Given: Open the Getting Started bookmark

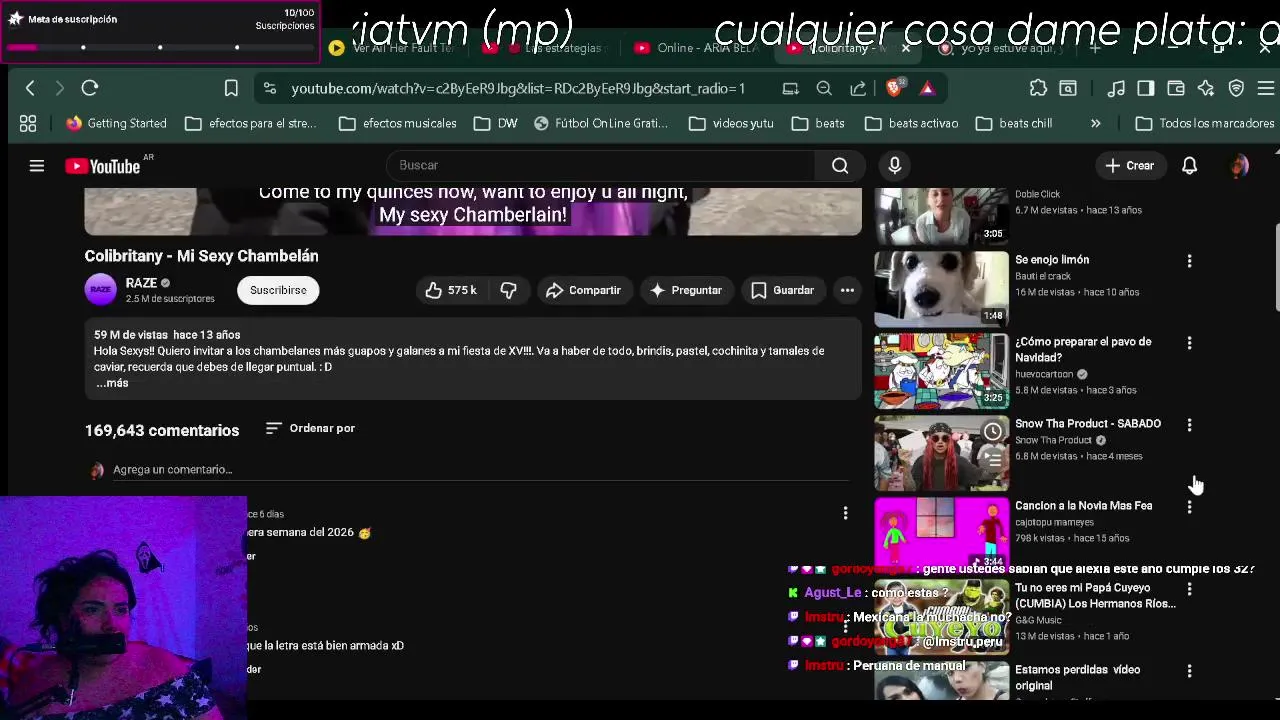Looking at the screenshot, I should coord(117,123).
